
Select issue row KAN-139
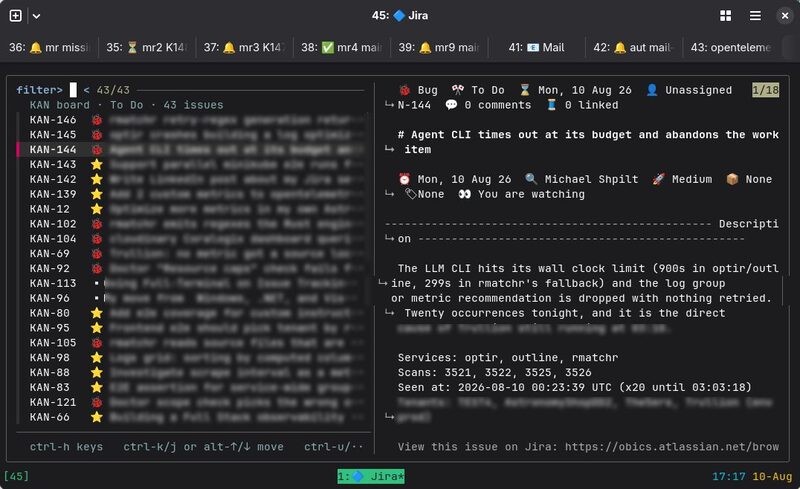192,194
